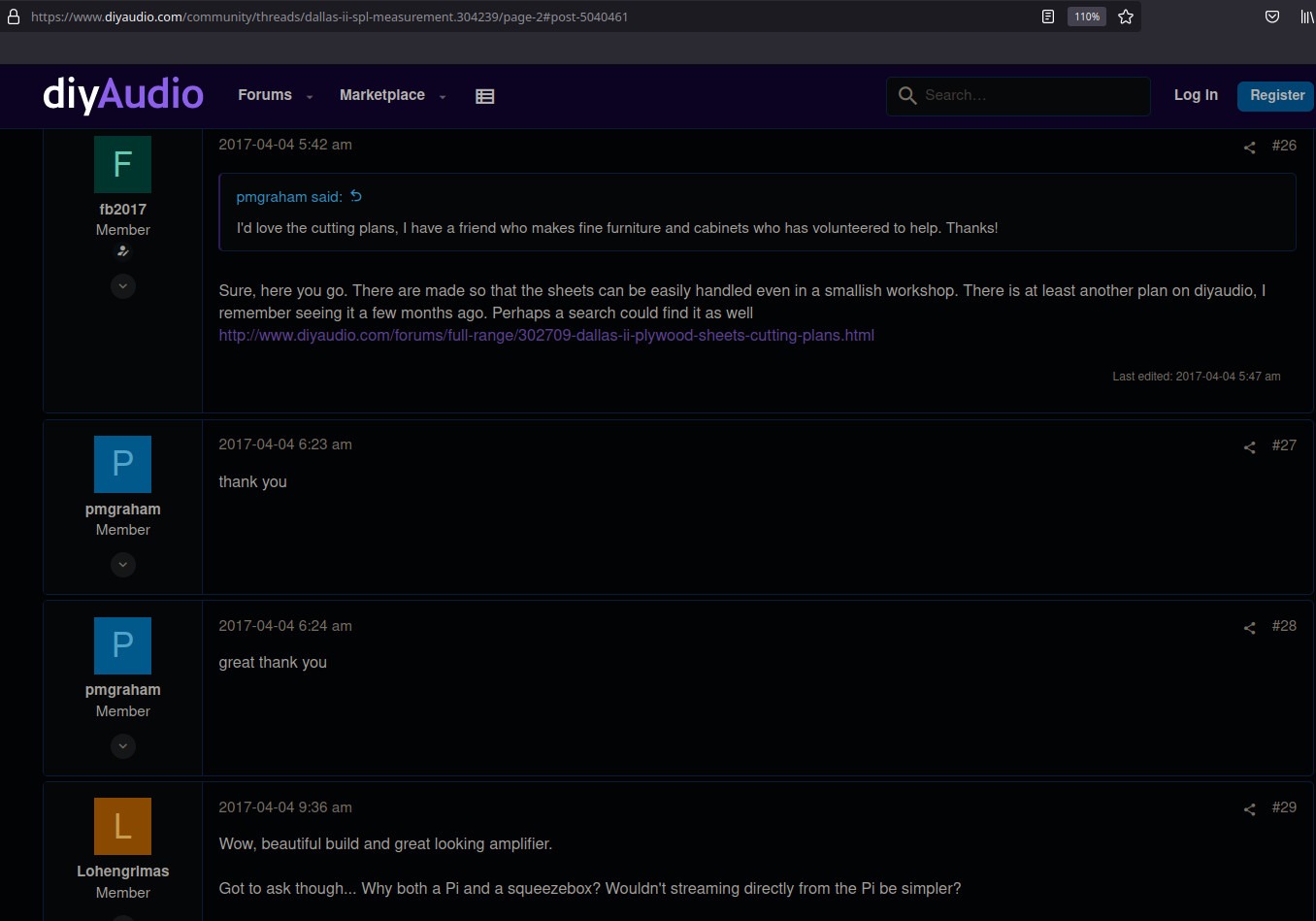Share post #26
The height and width of the screenshot is (921, 1316).
tap(1250, 148)
